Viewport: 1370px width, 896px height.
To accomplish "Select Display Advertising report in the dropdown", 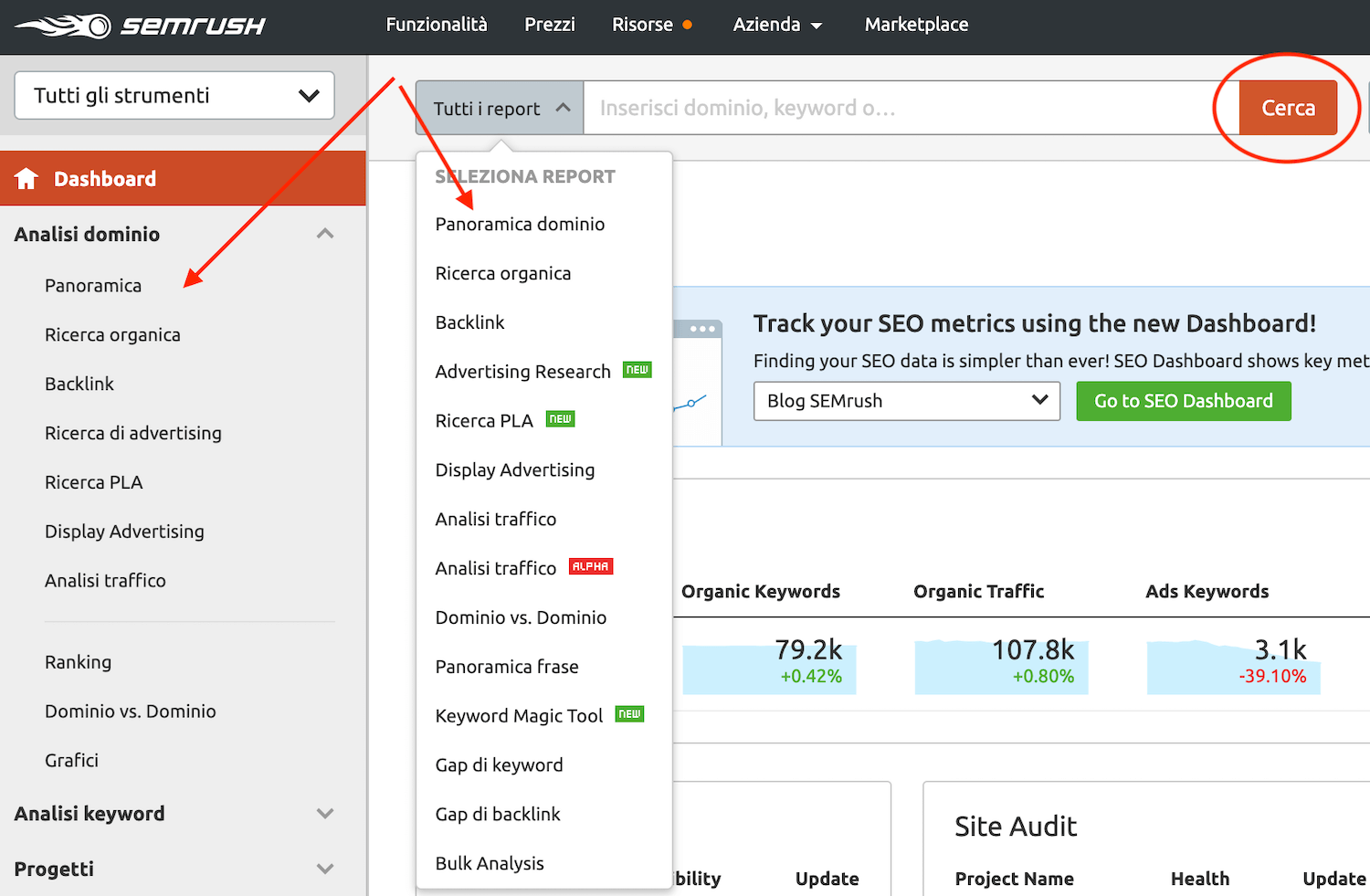I will pyautogui.click(x=515, y=470).
